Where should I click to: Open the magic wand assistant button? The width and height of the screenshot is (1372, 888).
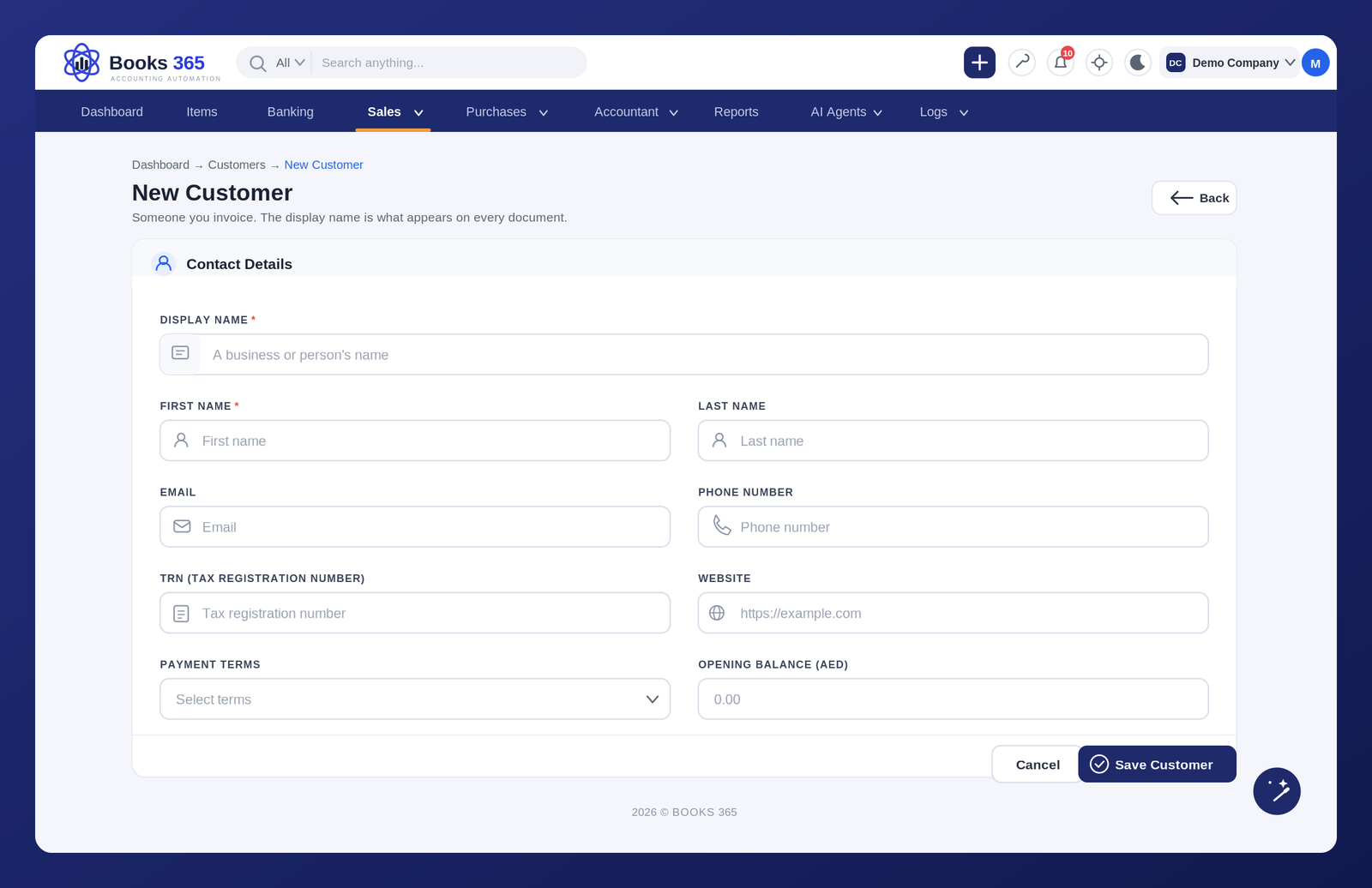point(1277,791)
